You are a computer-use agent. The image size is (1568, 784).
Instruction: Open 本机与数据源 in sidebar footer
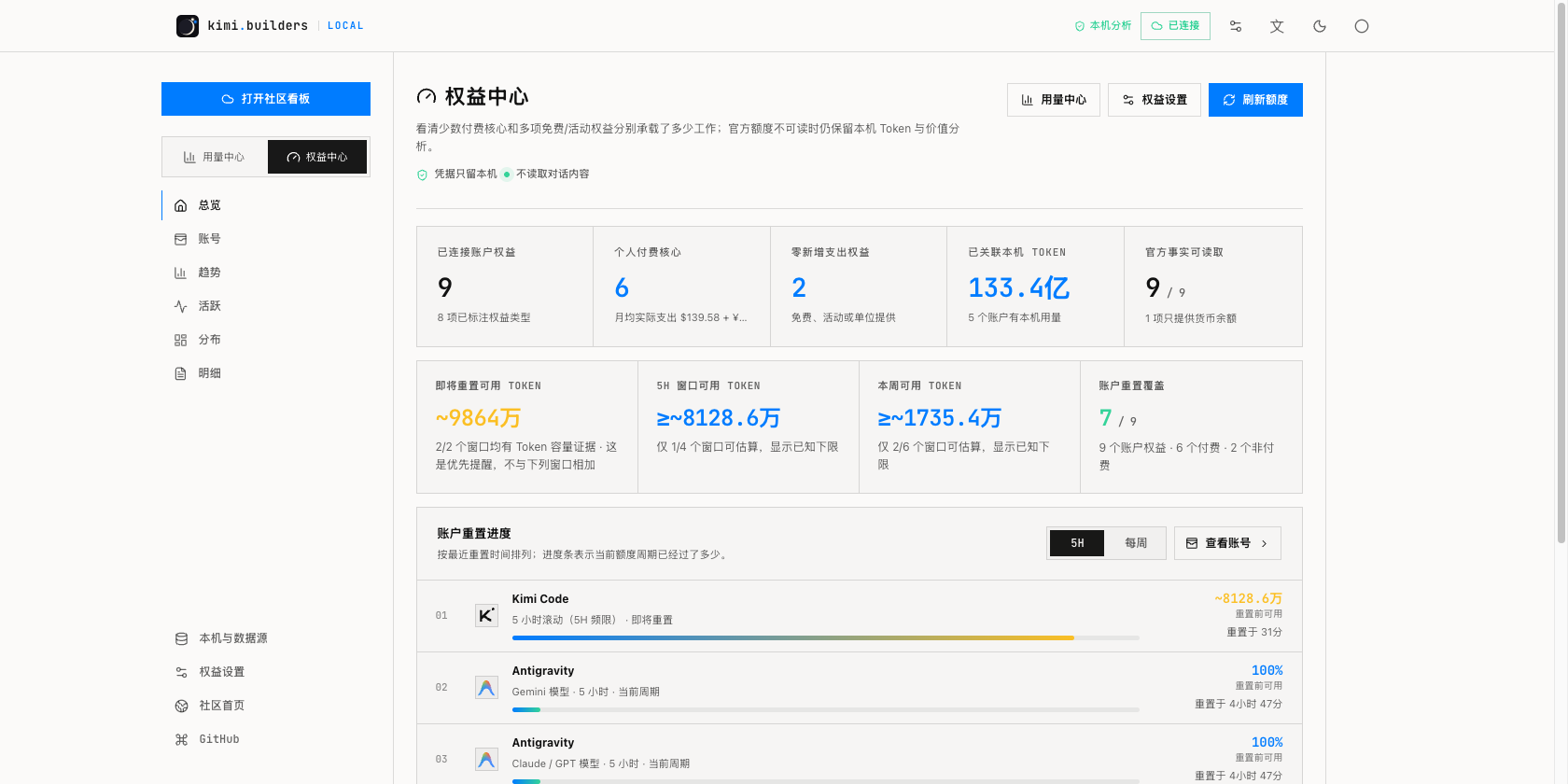(266, 638)
